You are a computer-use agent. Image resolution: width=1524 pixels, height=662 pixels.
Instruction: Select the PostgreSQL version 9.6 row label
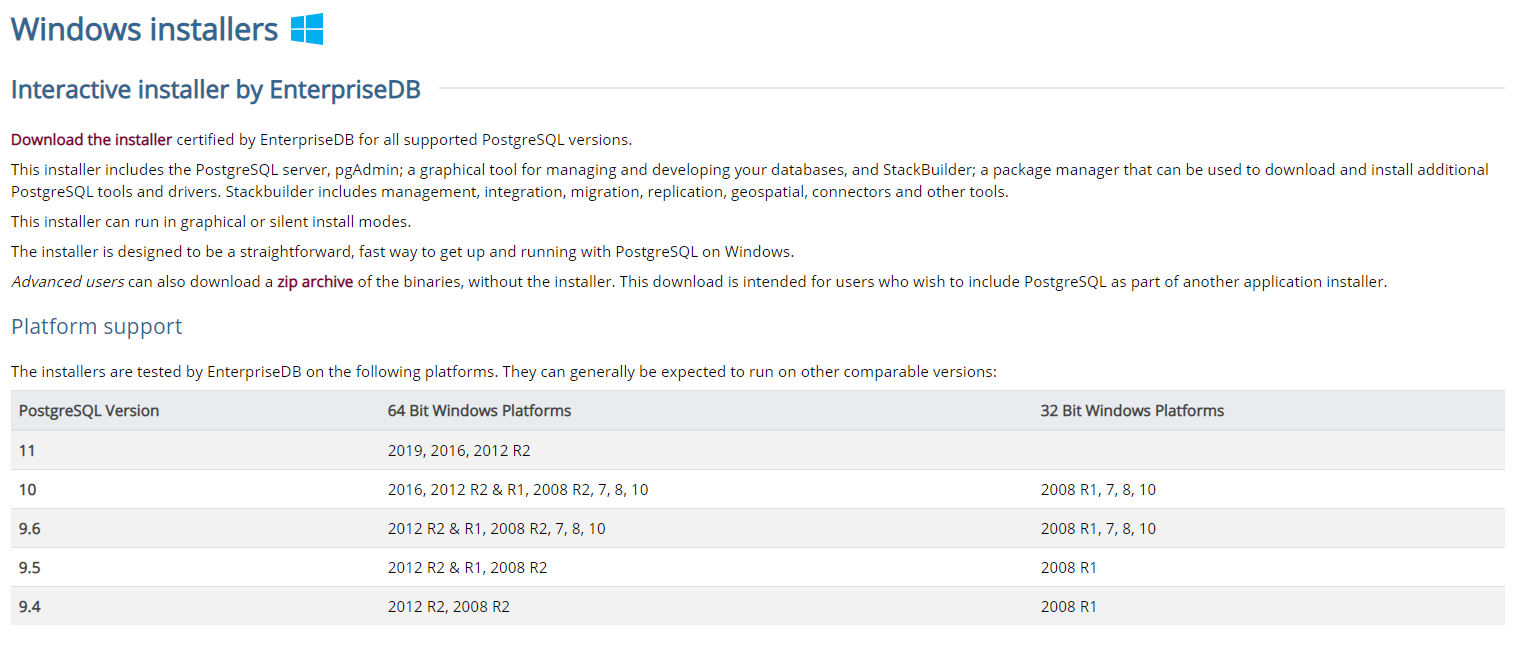[29, 529]
